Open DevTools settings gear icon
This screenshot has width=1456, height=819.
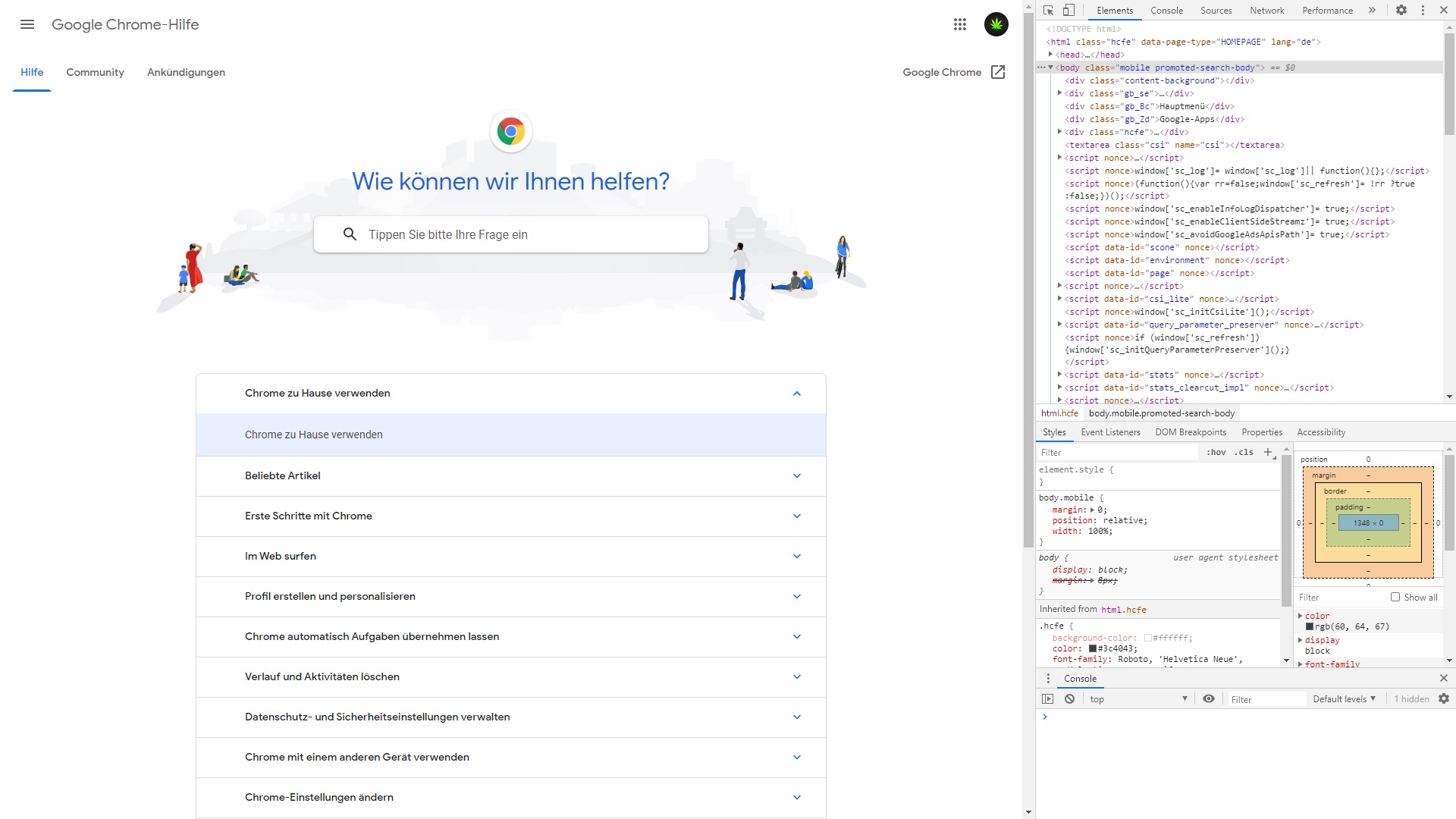coord(1401,10)
